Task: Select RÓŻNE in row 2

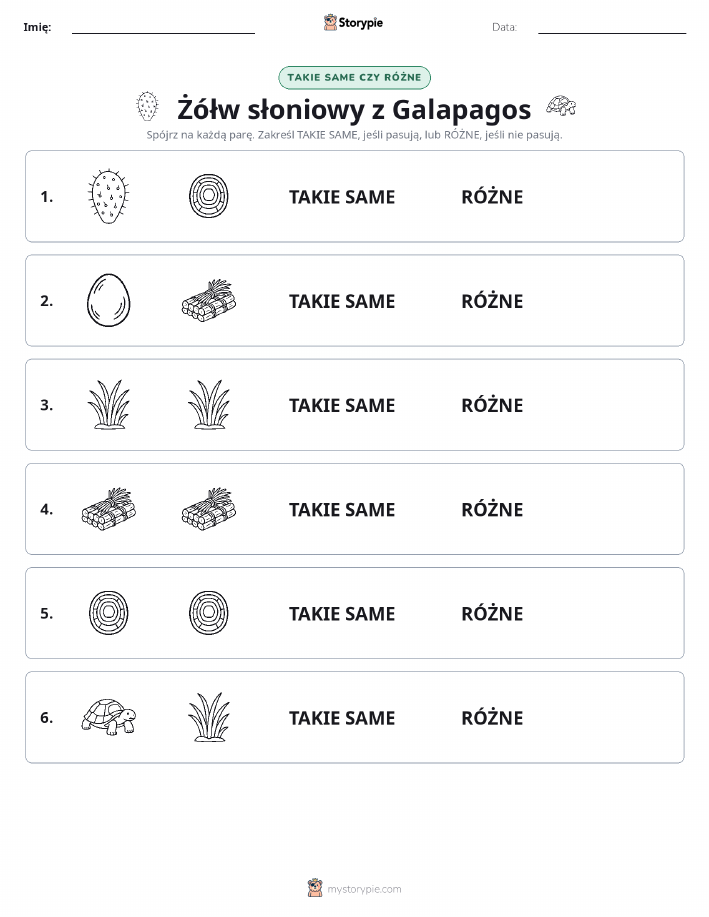Action: pos(492,301)
